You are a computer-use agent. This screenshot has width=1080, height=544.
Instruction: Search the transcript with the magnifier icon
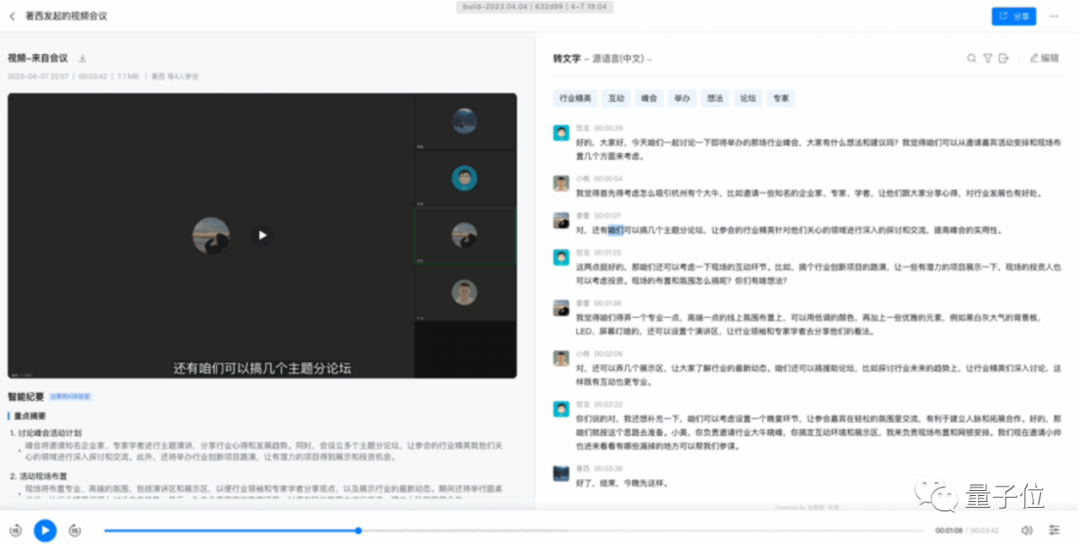pyautogui.click(x=971, y=59)
